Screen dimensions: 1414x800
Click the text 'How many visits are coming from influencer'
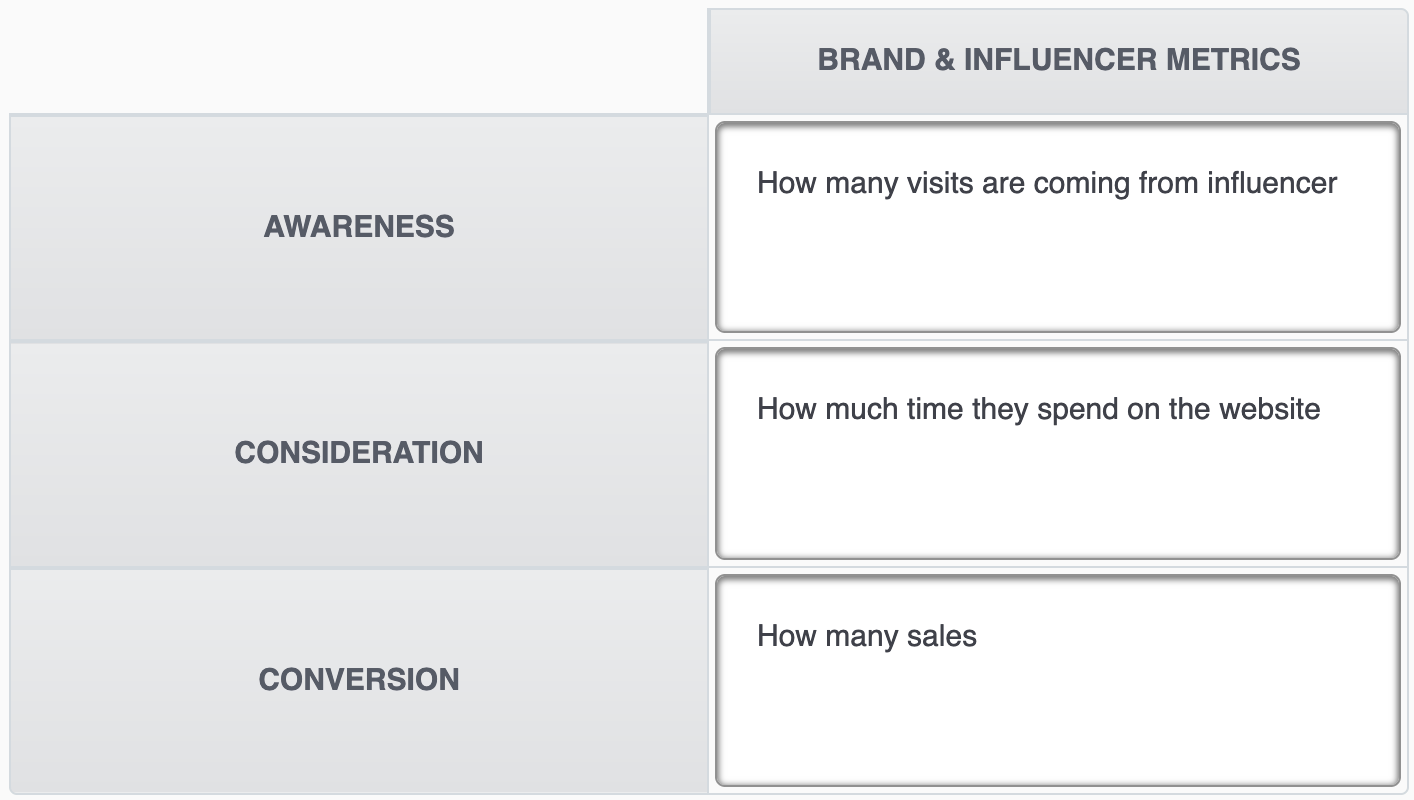(x=1046, y=183)
